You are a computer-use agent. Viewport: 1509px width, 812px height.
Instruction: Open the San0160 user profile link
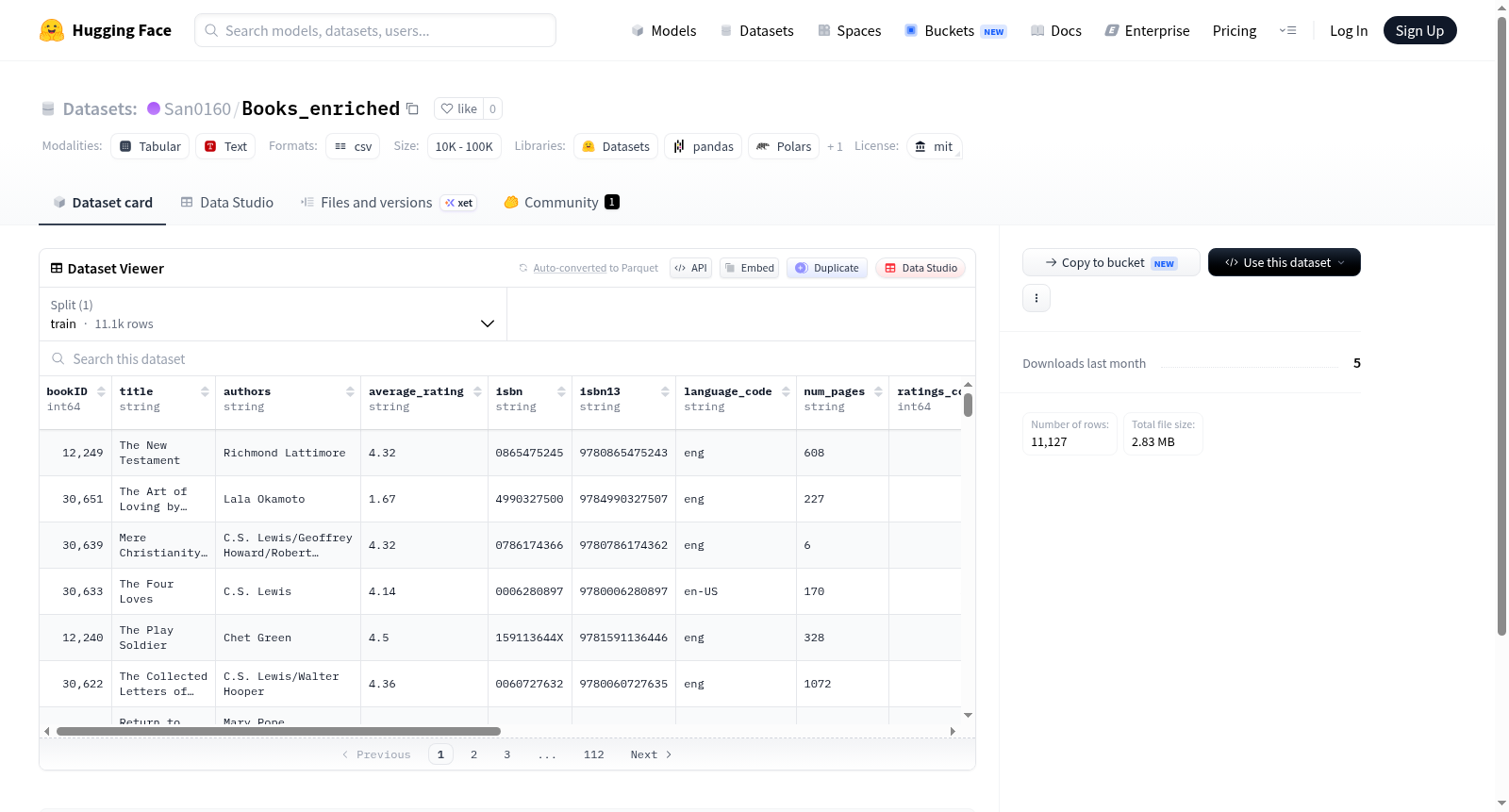[197, 108]
